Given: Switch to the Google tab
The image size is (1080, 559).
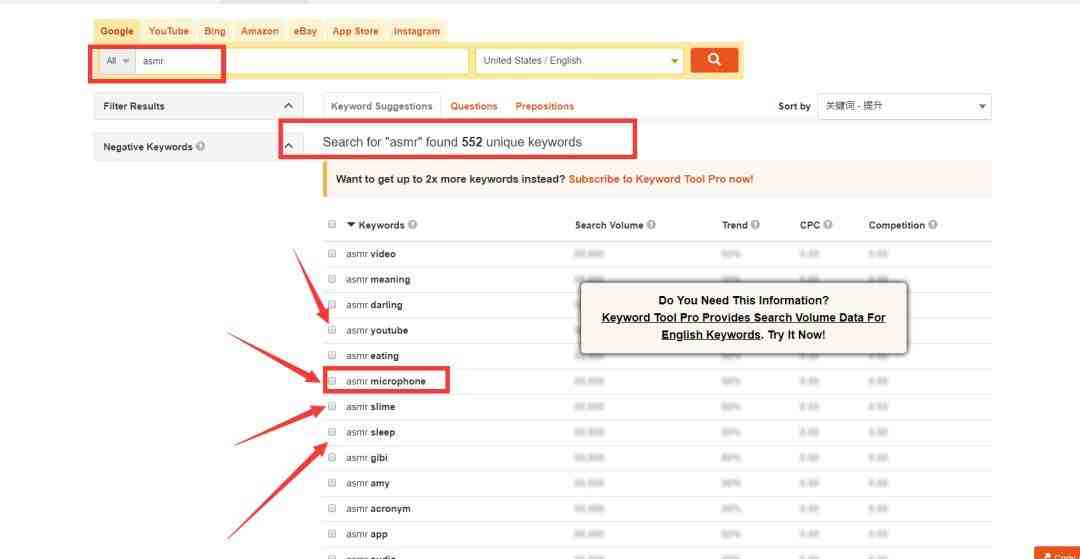Looking at the screenshot, I should click(x=116, y=31).
